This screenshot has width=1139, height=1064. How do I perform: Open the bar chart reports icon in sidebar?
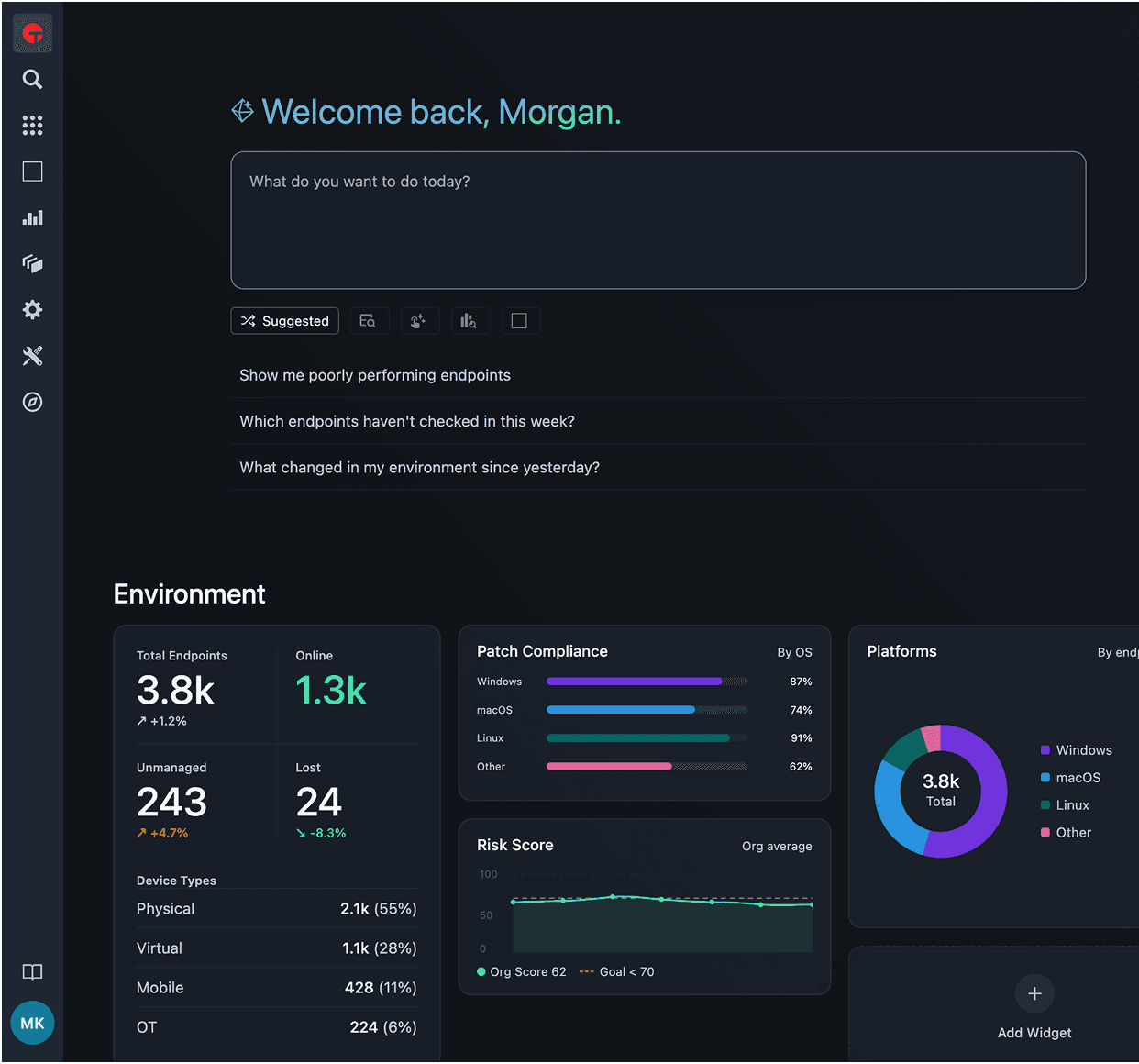pos(32,217)
